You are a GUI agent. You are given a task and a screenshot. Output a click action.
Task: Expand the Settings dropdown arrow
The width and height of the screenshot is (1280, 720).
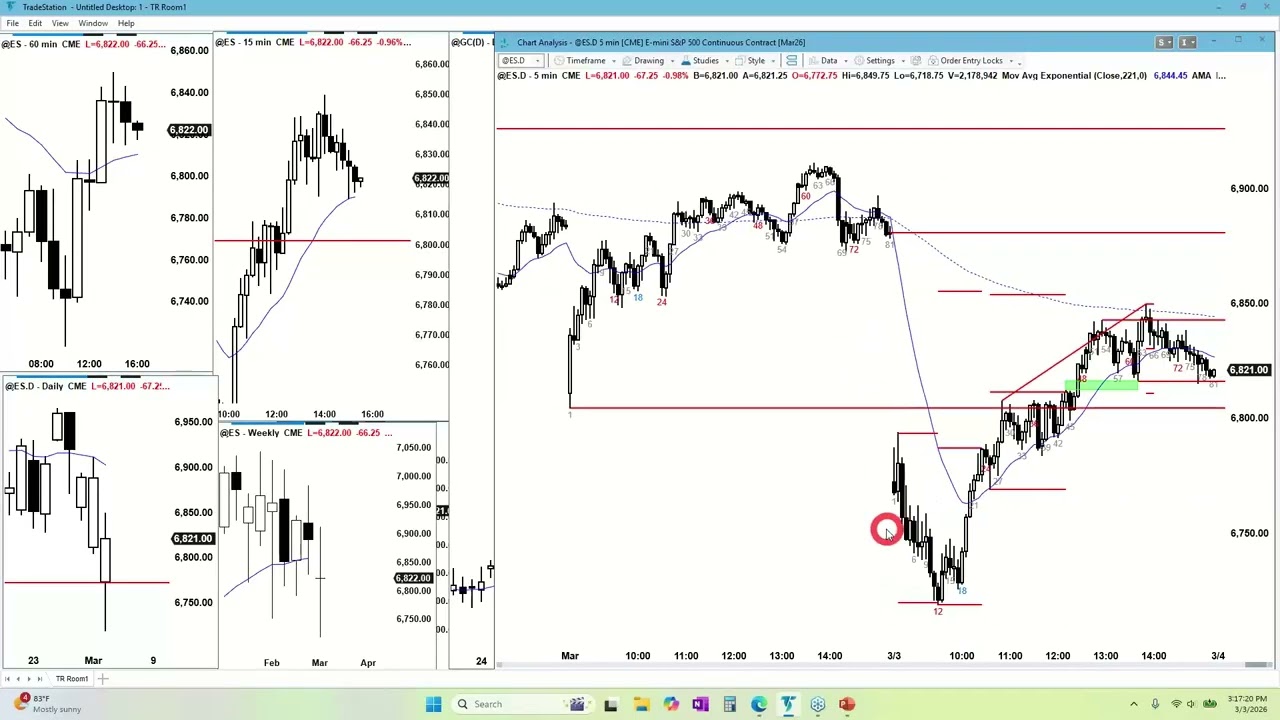tap(903, 61)
